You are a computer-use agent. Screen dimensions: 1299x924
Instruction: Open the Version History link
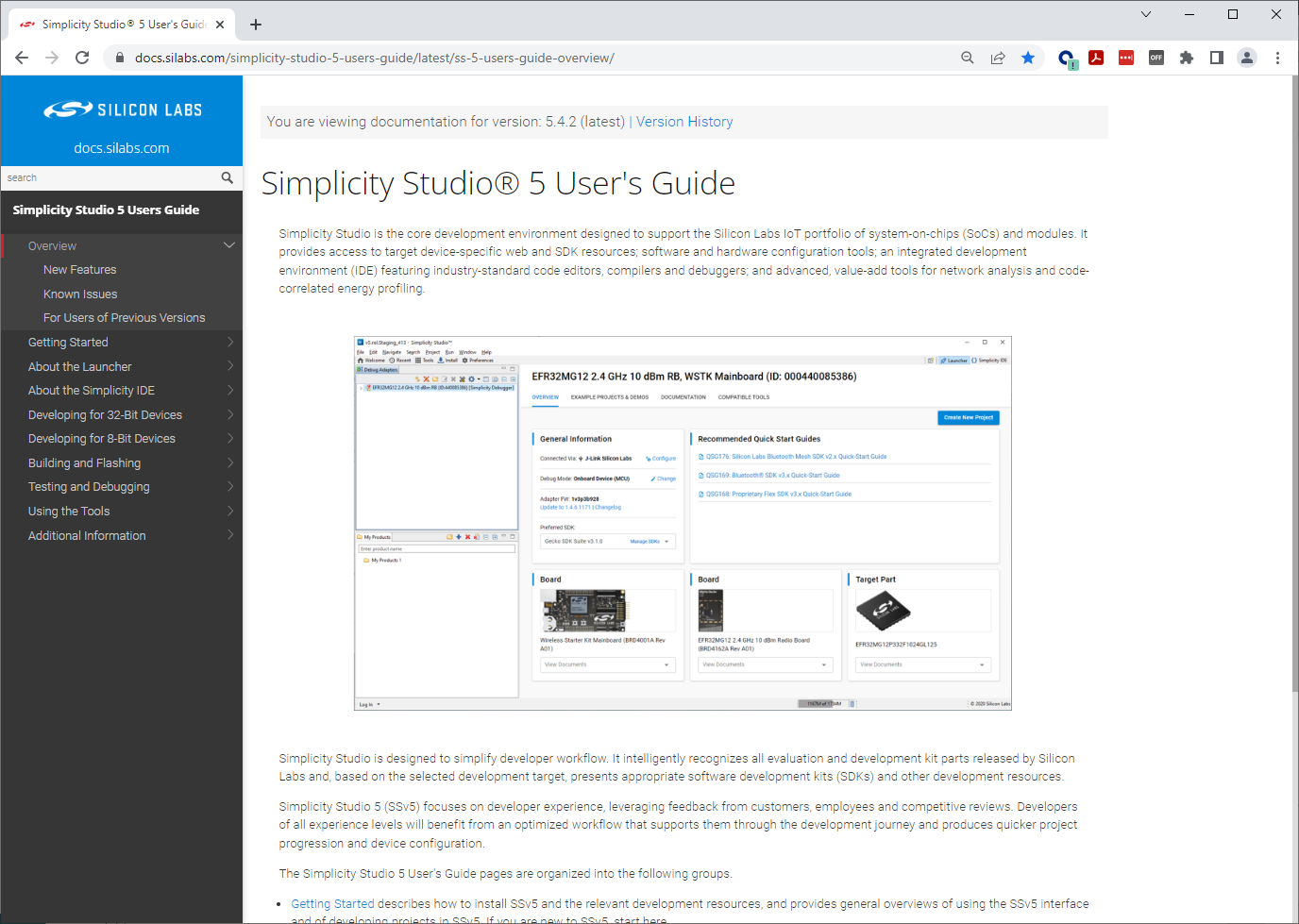(684, 122)
